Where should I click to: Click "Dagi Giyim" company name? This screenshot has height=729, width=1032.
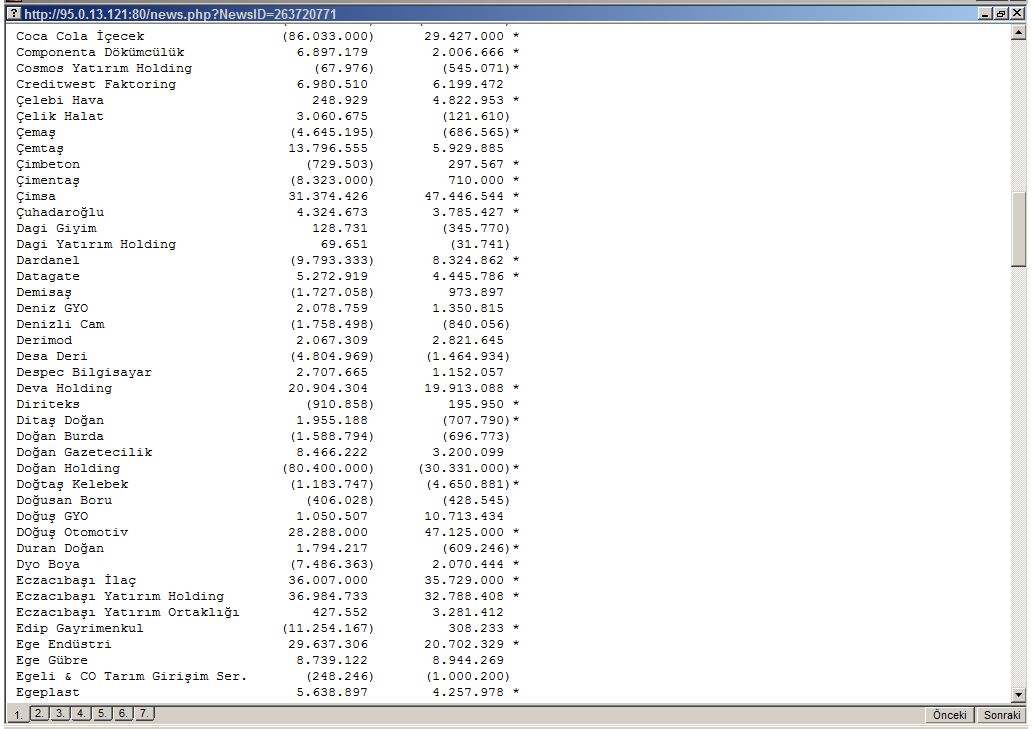point(56,228)
